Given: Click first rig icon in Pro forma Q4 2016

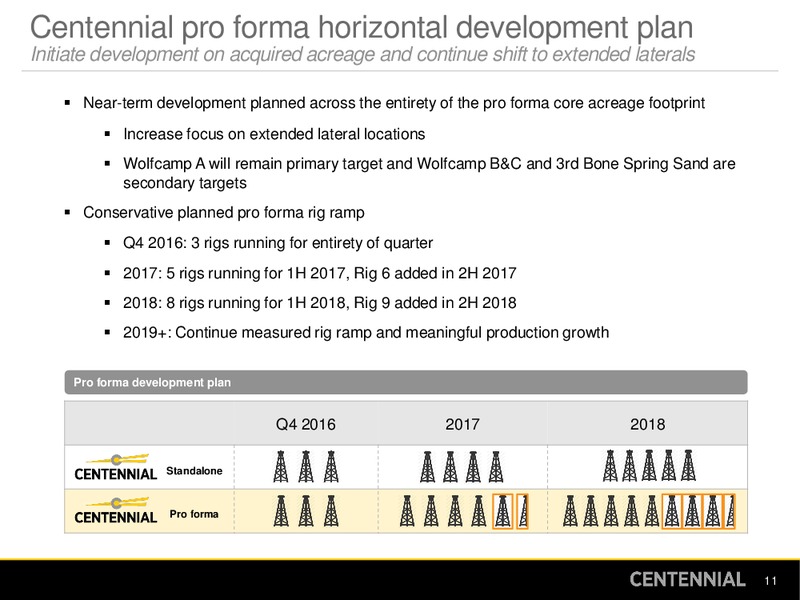Looking at the screenshot, I should [x=281, y=511].
